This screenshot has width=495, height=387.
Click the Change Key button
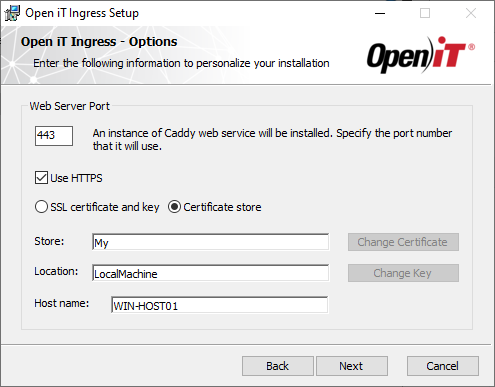[x=403, y=273]
